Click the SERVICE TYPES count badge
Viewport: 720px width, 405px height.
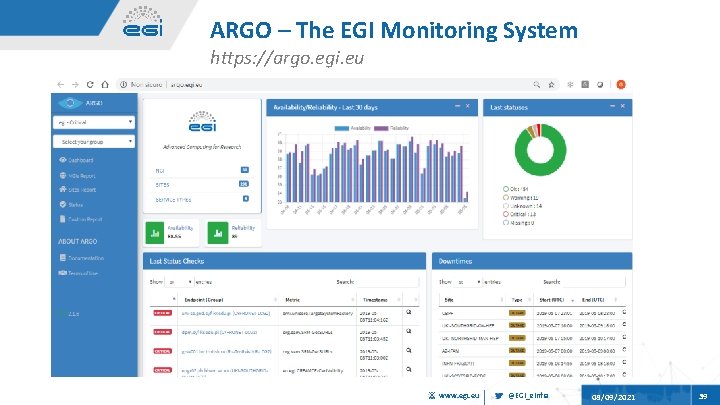[246, 199]
